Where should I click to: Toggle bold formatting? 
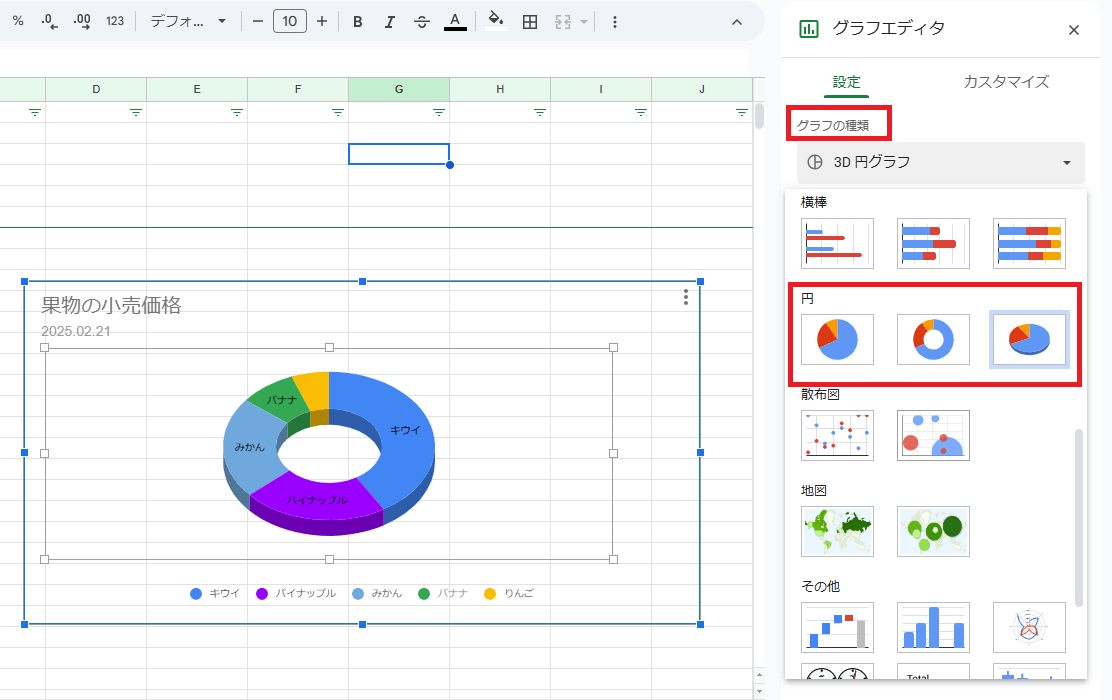tap(357, 22)
